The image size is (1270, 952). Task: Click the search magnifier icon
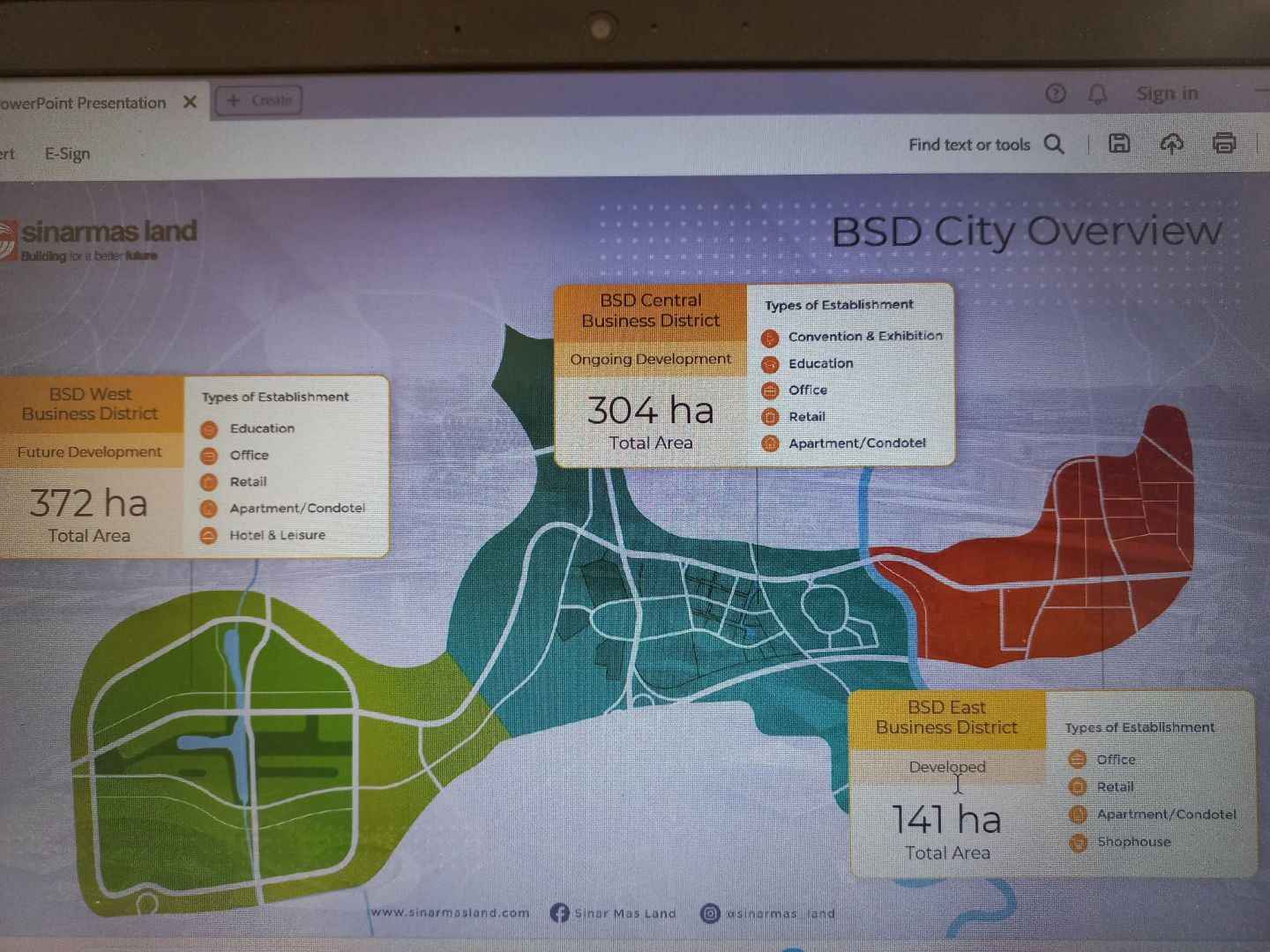[x=1054, y=144]
